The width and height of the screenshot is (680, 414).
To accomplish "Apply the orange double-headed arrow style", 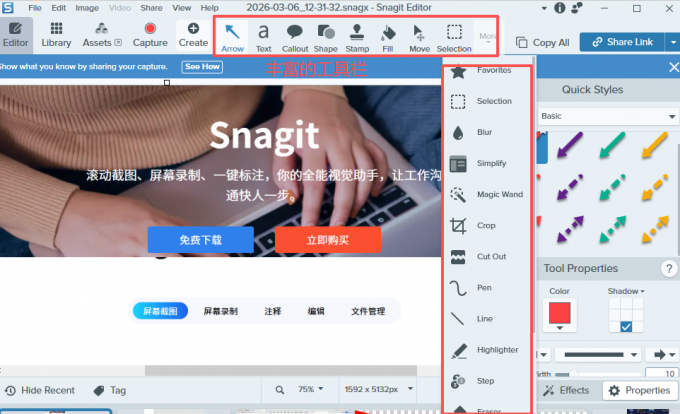I will click(655, 229).
